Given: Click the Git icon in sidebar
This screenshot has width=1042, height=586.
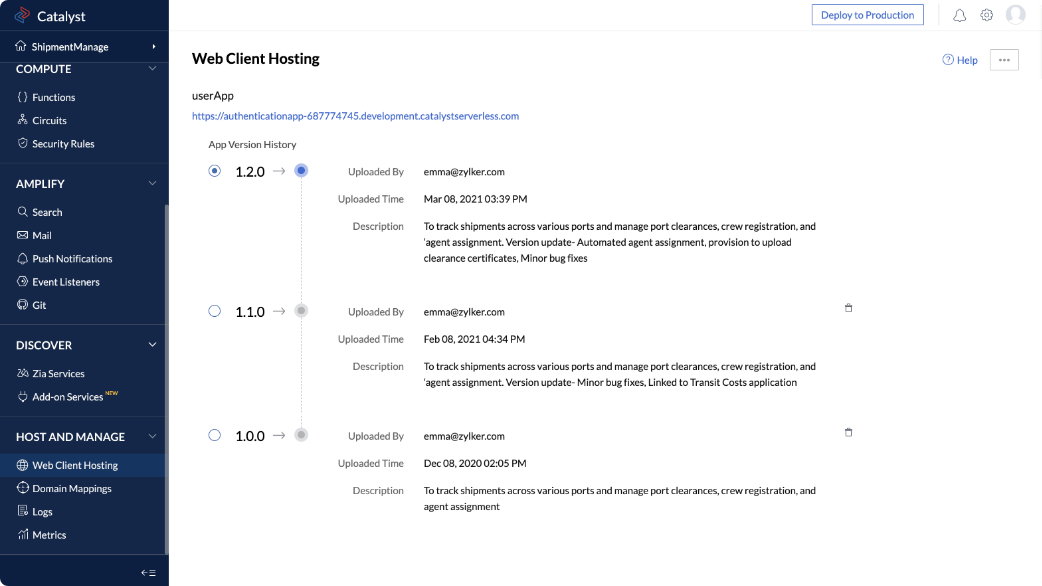Looking at the screenshot, I should 23,304.
